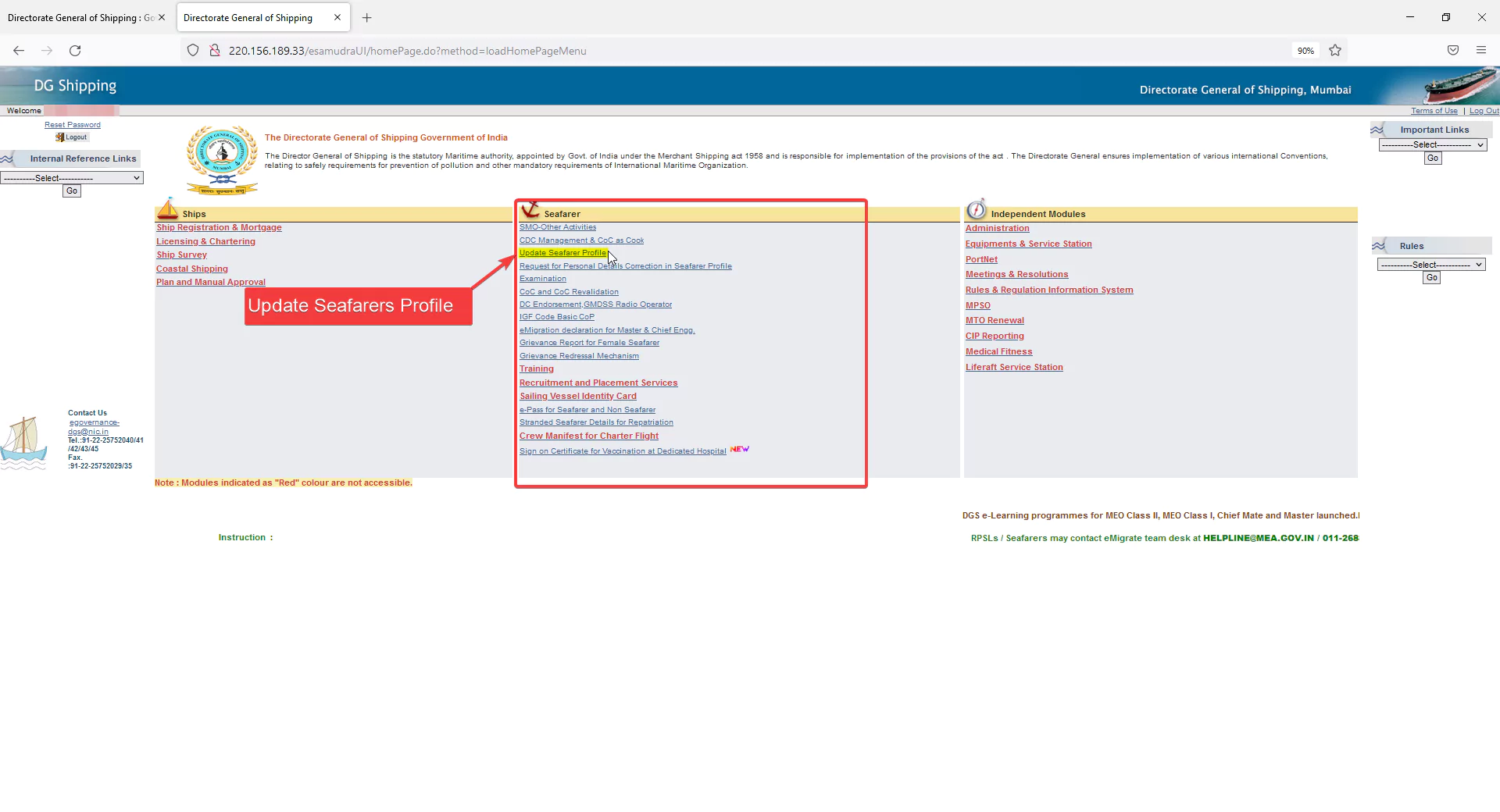
Task: Click the DG Shipping emblem logo
Action: (x=222, y=160)
